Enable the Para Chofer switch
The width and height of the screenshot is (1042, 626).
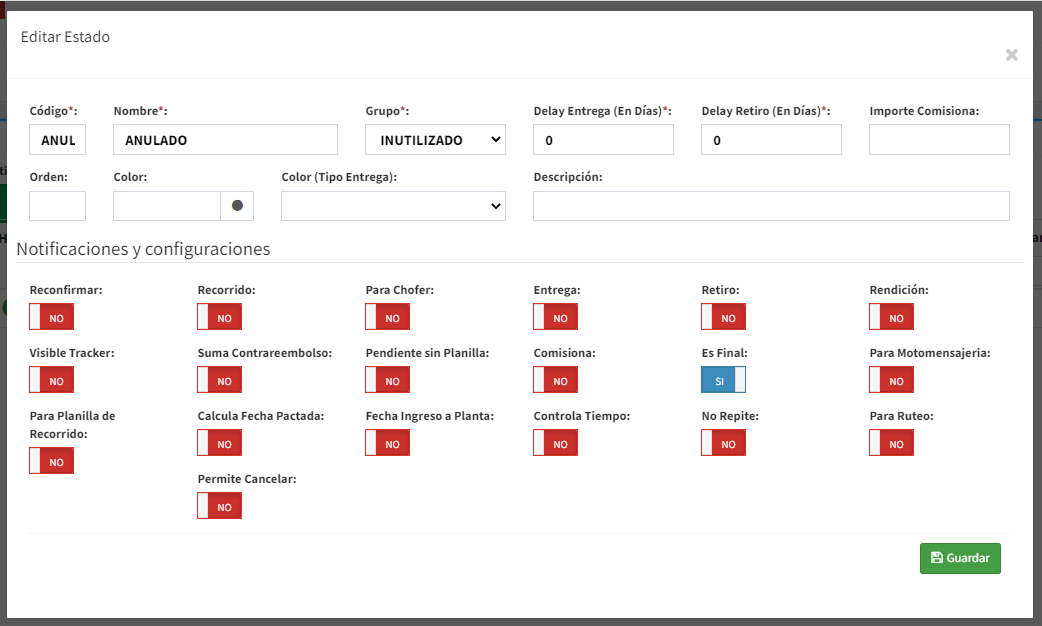pyautogui.click(x=387, y=317)
